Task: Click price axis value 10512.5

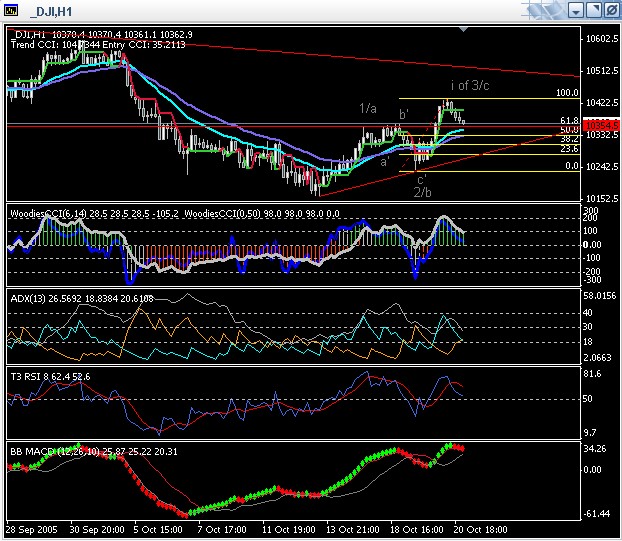Action: [602, 71]
